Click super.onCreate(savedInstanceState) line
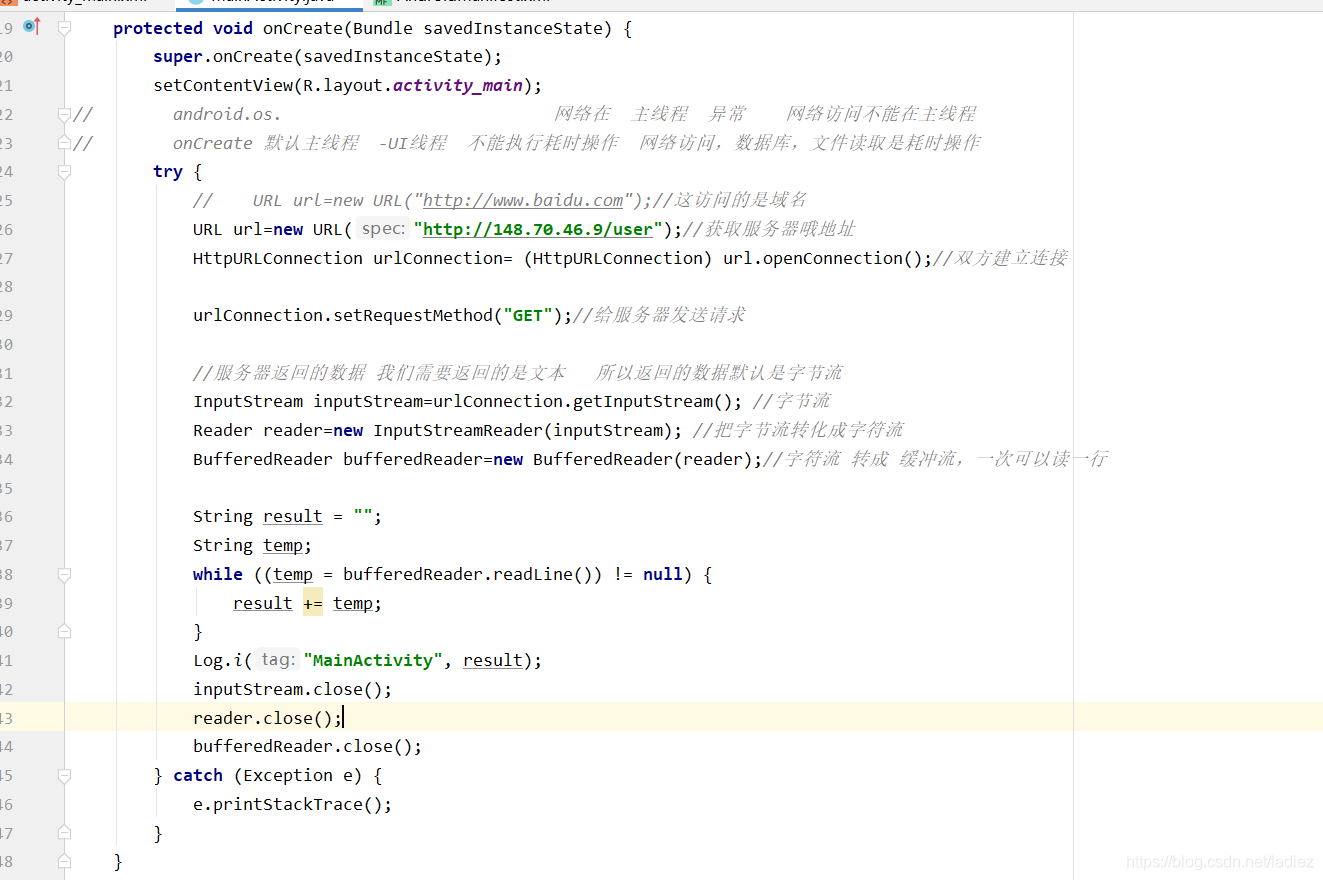 327,57
